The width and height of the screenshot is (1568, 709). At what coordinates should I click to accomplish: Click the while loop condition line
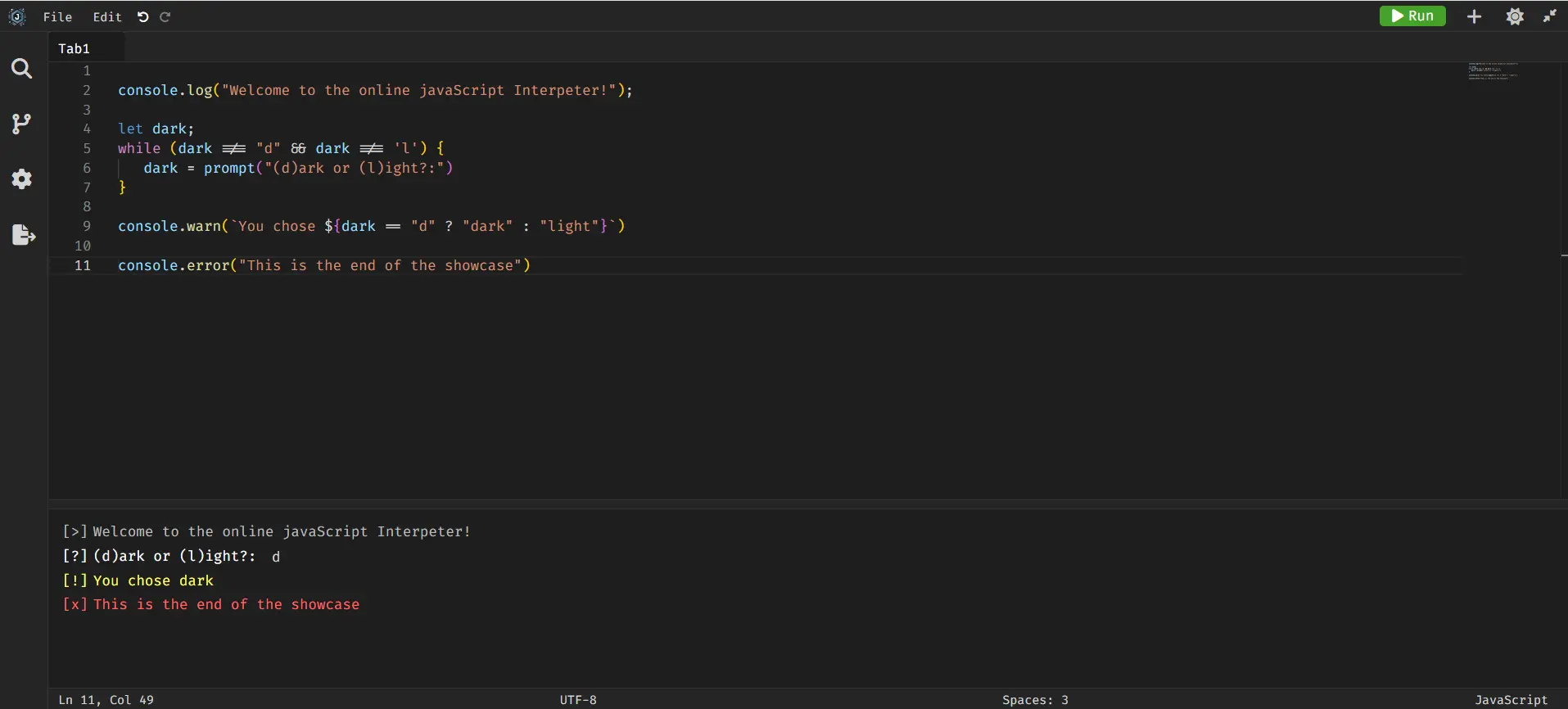pos(281,148)
